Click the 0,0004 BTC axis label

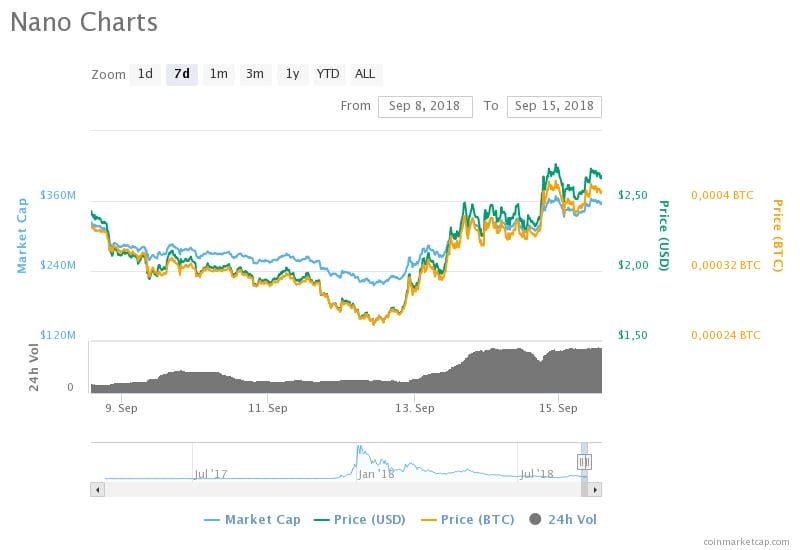point(722,195)
